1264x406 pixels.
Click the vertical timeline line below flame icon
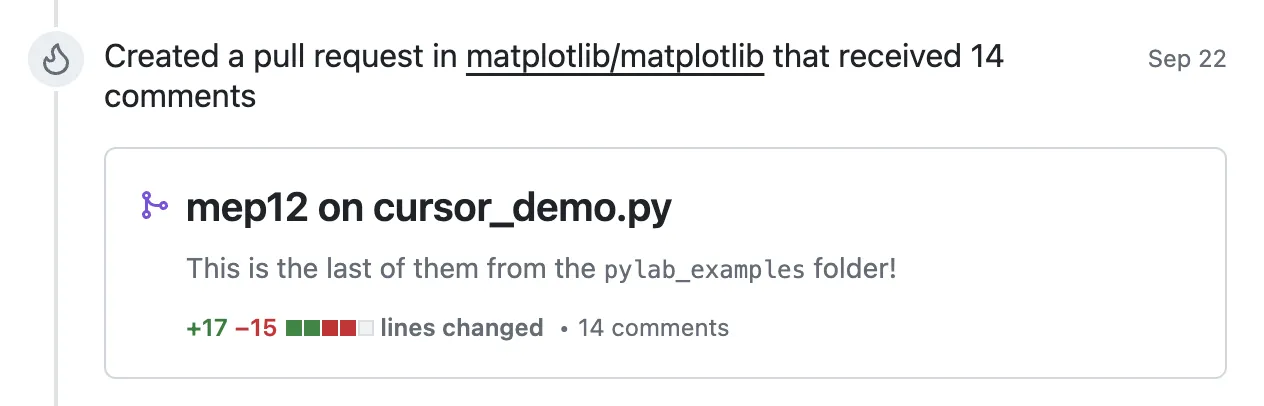[56, 250]
